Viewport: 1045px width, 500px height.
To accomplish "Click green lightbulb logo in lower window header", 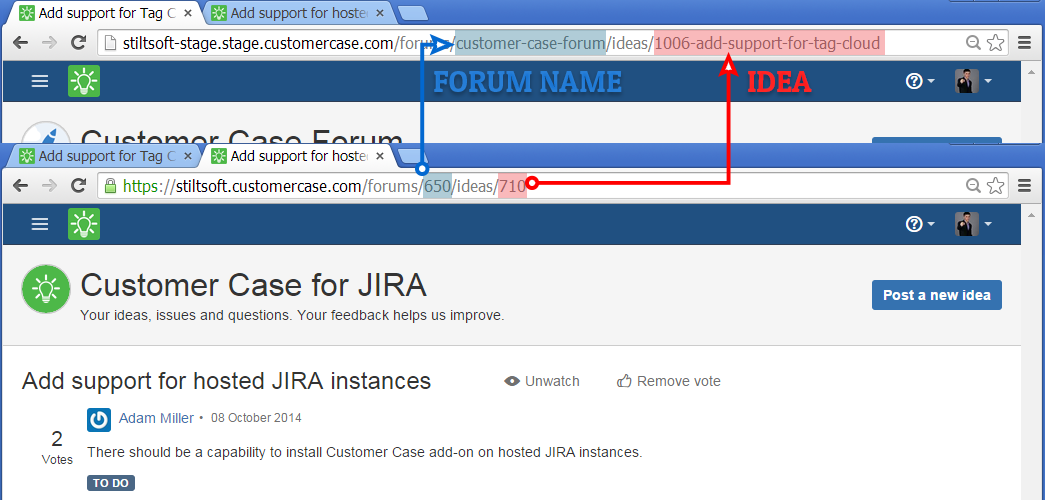I will (84, 223).
